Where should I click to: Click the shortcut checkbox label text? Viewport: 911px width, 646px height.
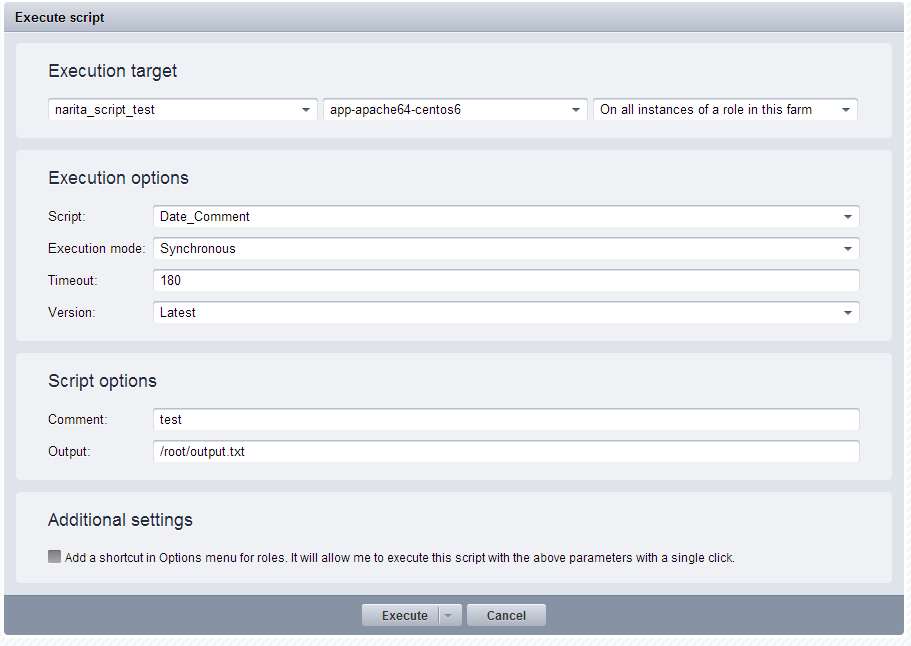click(400, 558)
